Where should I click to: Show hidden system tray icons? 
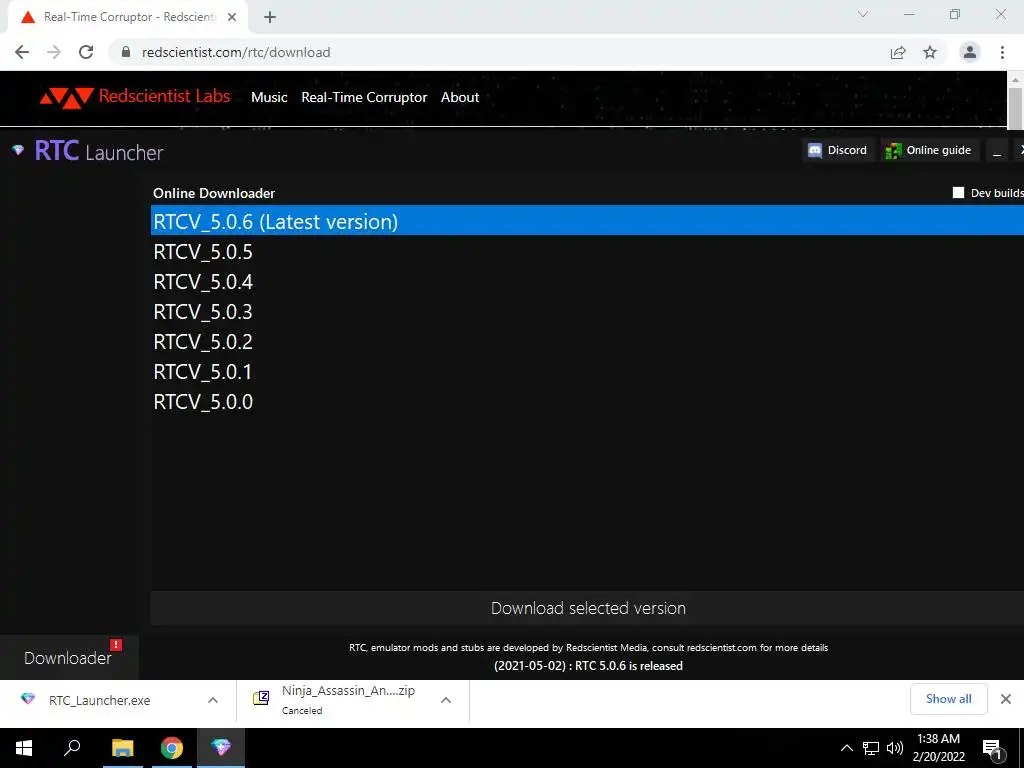tap(846, 748)
